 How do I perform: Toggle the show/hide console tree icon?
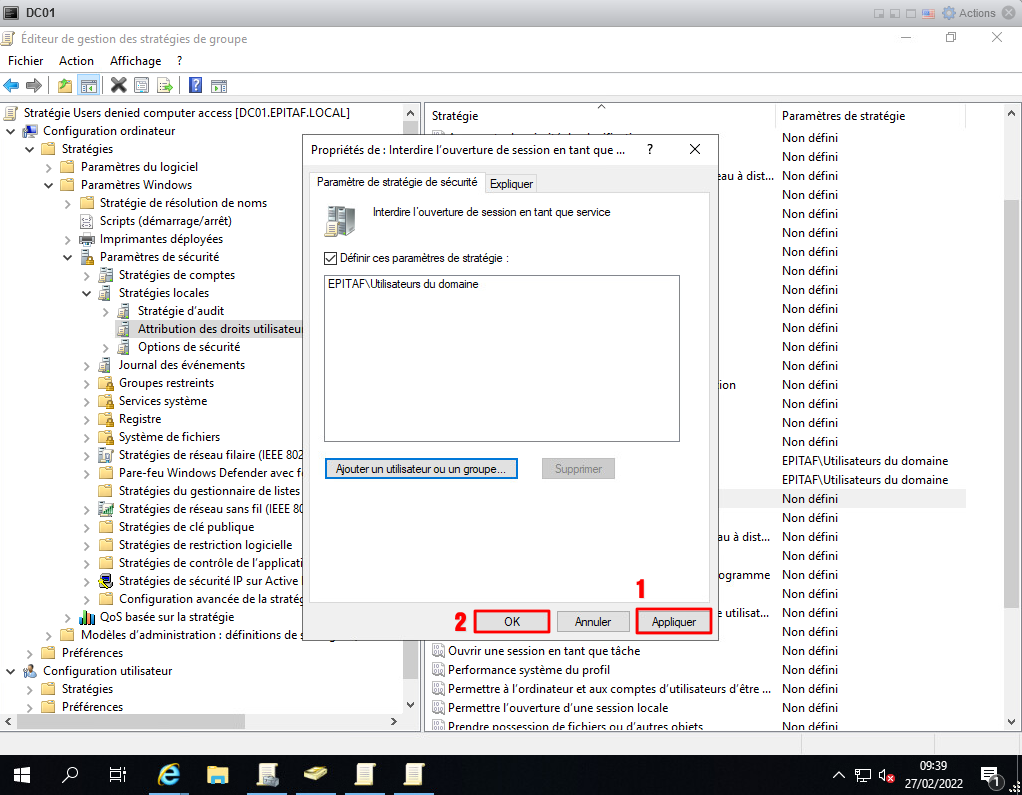click(x=89, y=85)
